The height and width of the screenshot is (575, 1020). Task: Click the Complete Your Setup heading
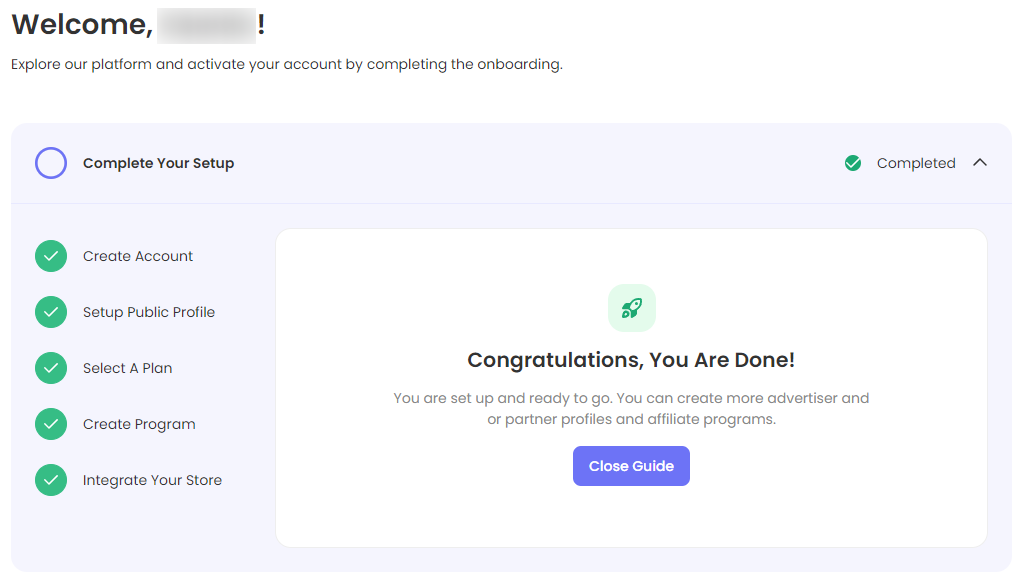158,163
